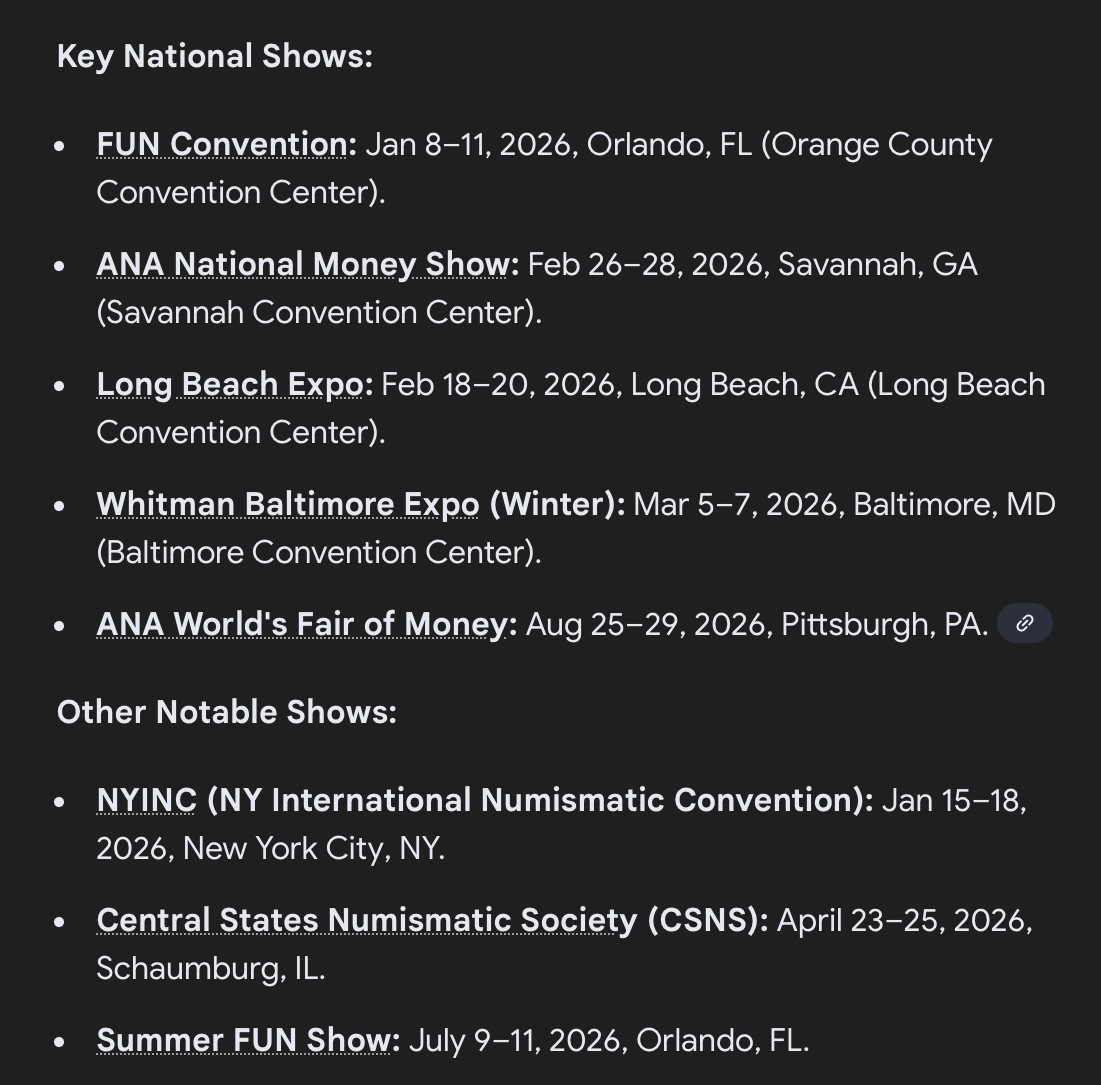Click the Savannah Convention Center text
This screenshot has height=1085, width=1101.
[318, 313]
